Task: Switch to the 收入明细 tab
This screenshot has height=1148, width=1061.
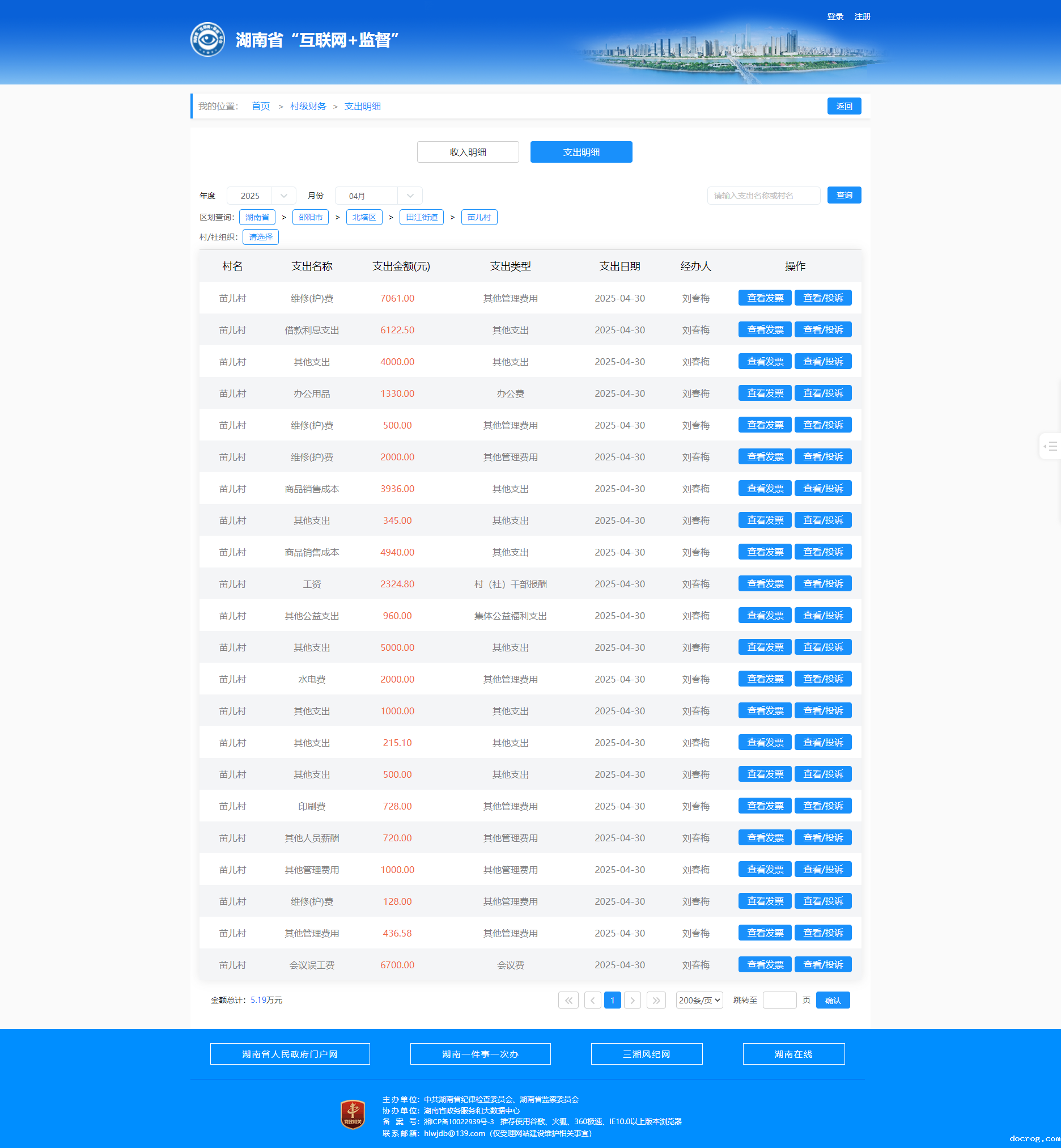Action: (x=468, y=152)
